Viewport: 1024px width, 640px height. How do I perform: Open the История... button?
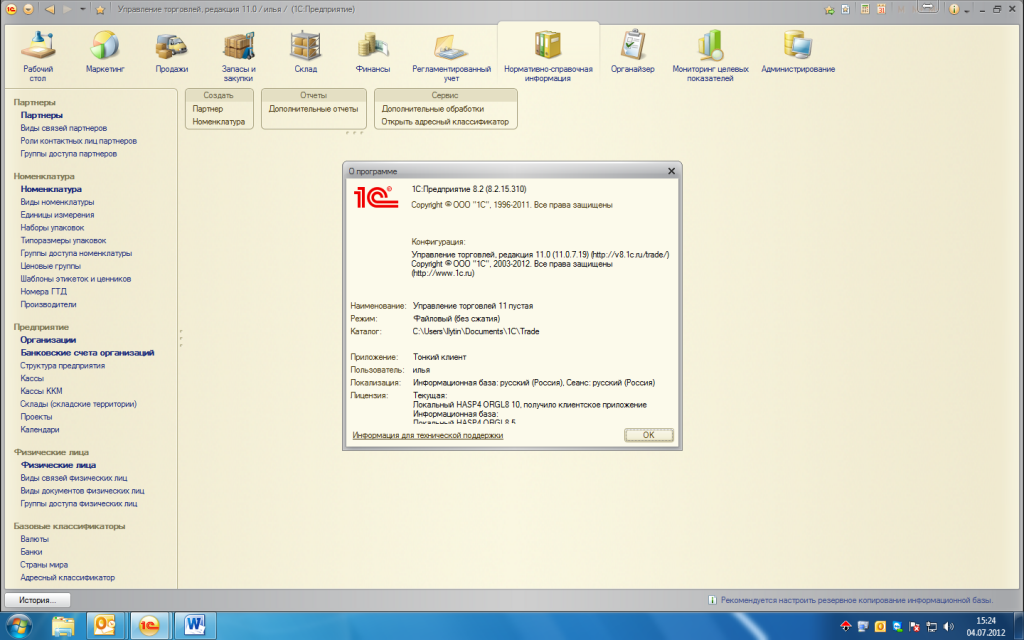tap(37, 600)
